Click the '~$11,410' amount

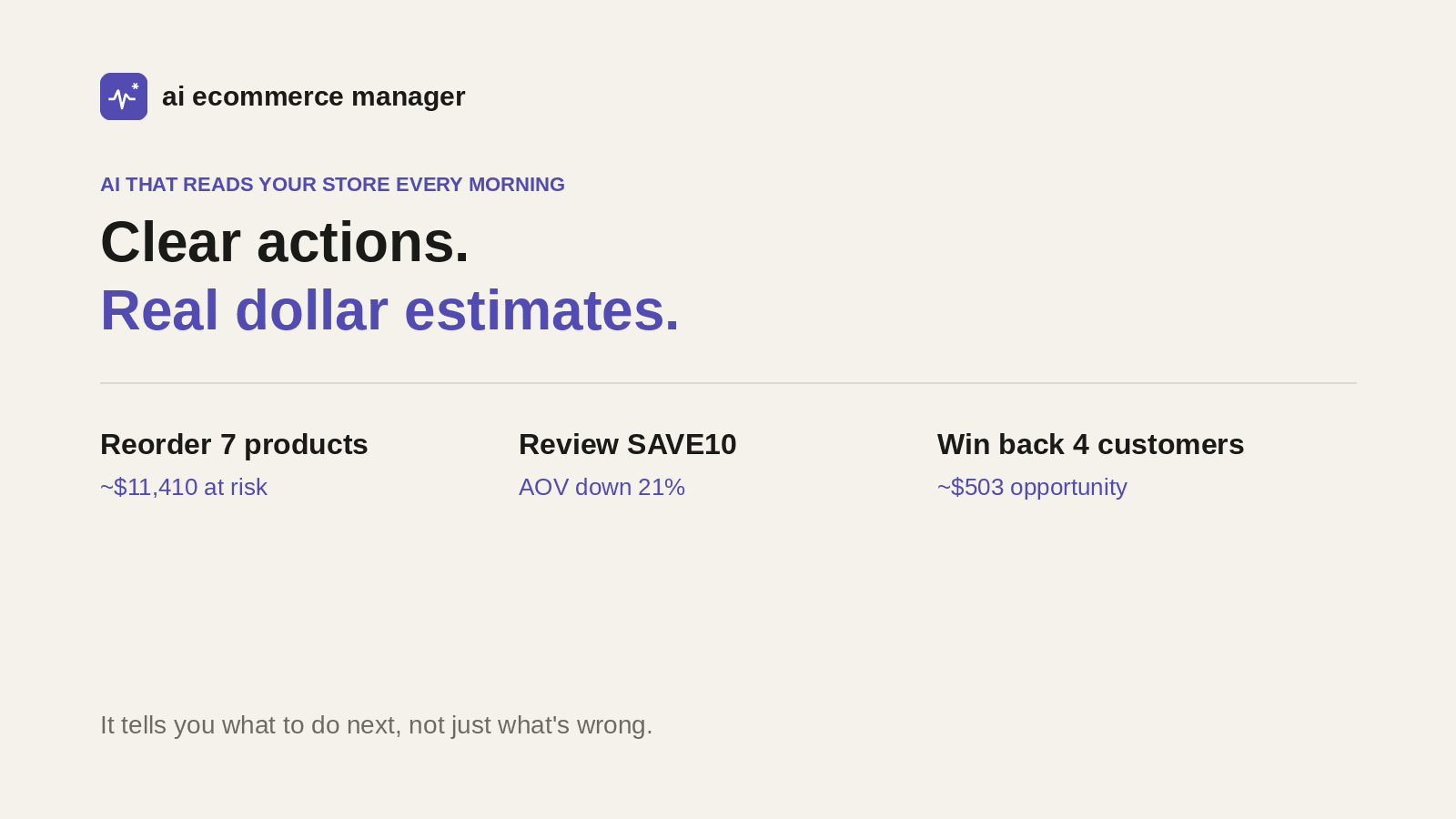coord(148,487)
